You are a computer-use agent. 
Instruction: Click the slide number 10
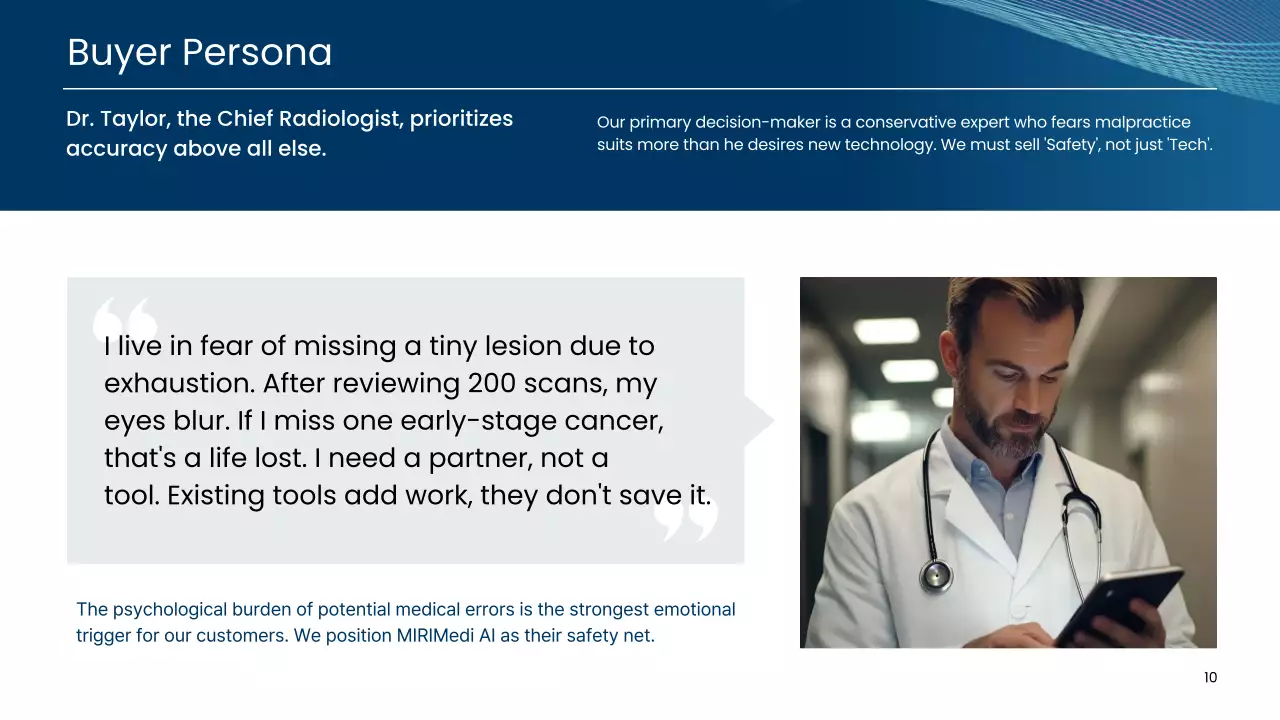(x=1210, y=678)
